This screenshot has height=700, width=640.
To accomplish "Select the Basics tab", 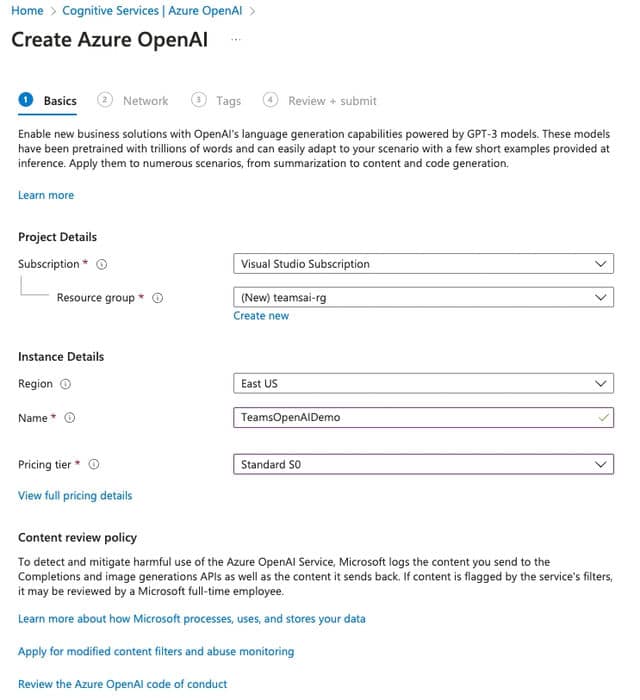I will coord(60,101).
